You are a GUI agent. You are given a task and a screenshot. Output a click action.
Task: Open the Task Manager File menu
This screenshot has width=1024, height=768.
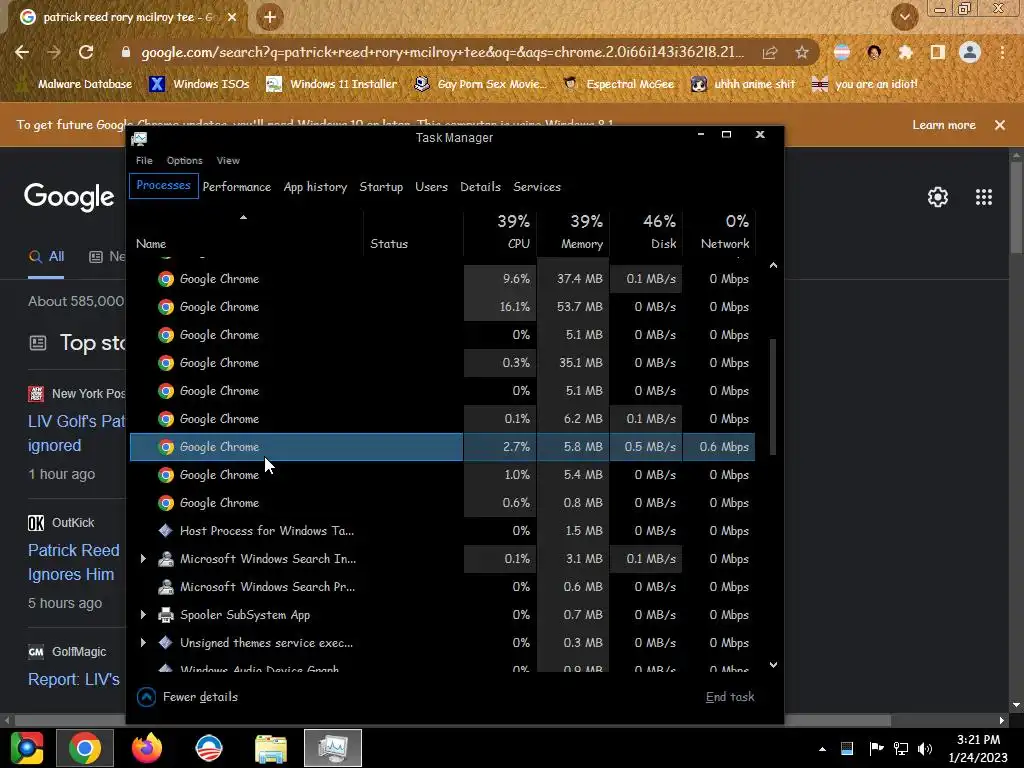point(144,161)
